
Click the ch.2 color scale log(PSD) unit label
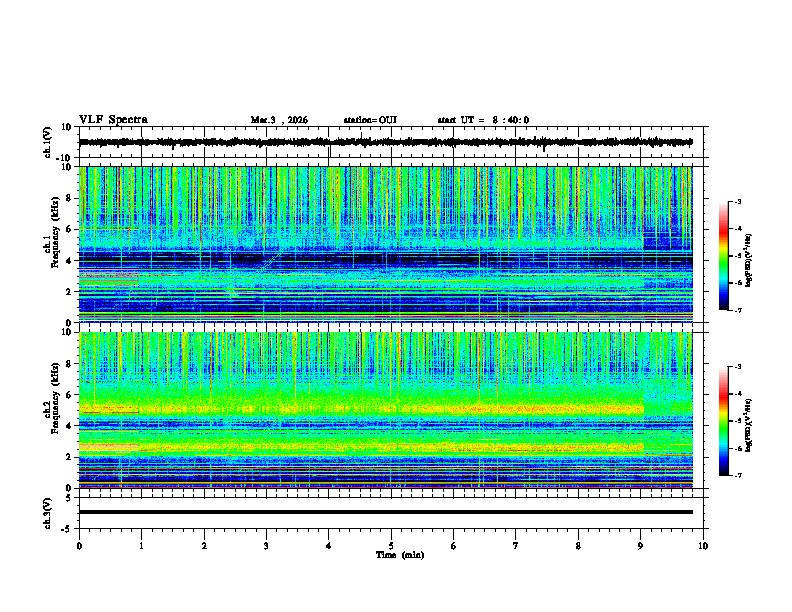pos(749,425)
